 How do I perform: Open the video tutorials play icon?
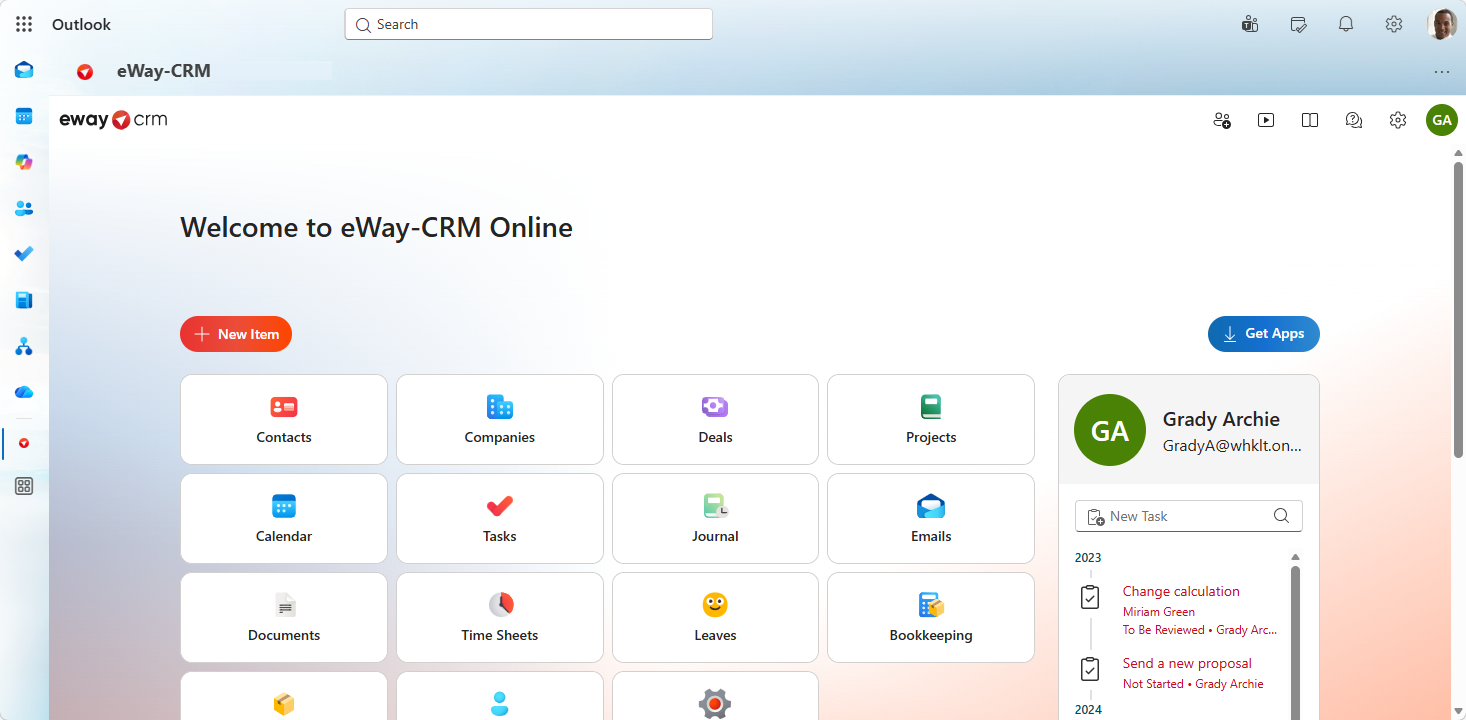[1266, 120]
